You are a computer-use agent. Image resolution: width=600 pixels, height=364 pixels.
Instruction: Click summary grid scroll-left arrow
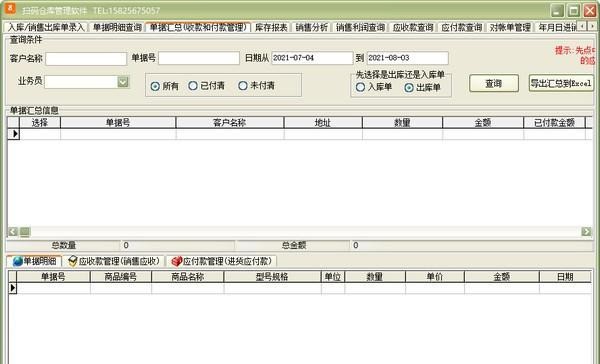tap(13, 232)
